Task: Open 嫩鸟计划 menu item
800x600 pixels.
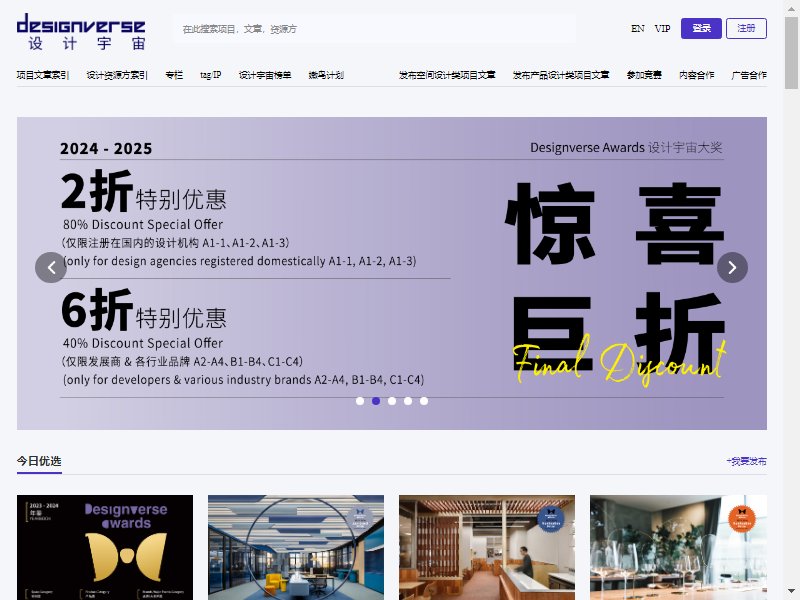Action: 326,75
